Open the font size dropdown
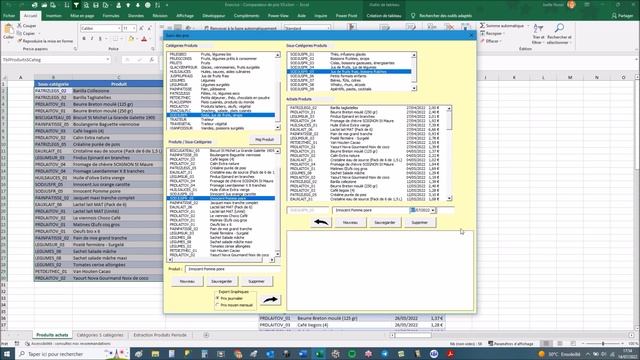Viewport: 640px width, 360px height. click(134, 28)
